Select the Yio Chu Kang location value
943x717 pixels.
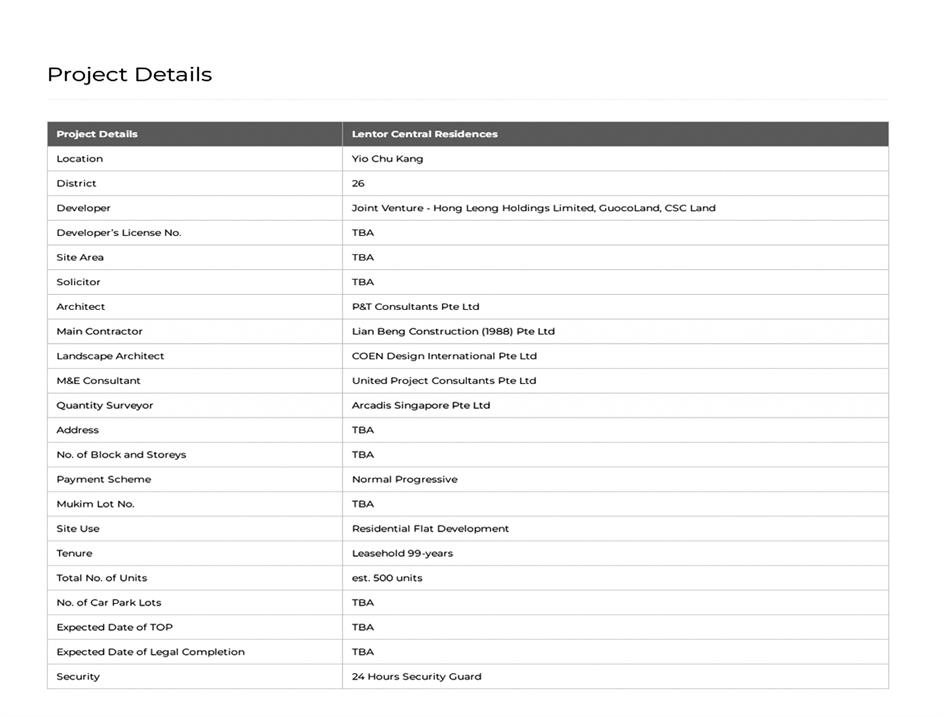click(387, 159)
